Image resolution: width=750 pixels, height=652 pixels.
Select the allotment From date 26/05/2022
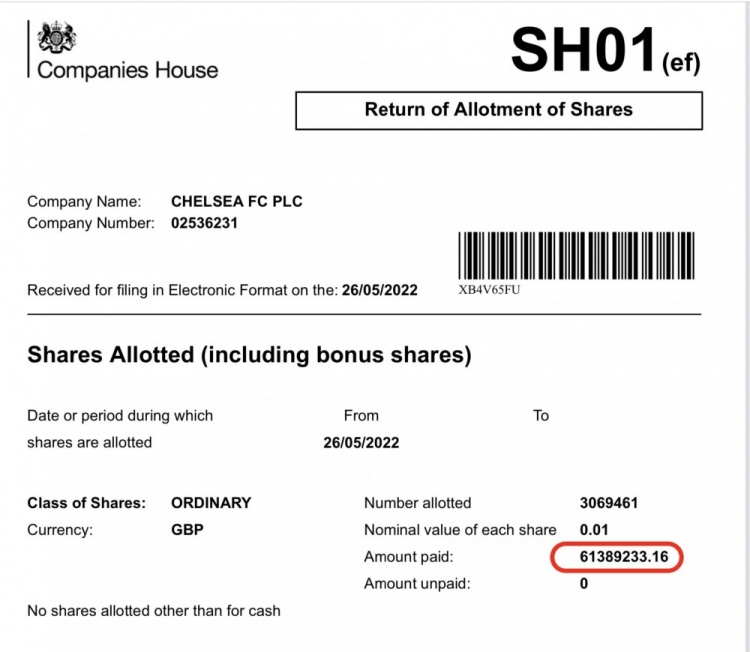(x=361, y=443)
